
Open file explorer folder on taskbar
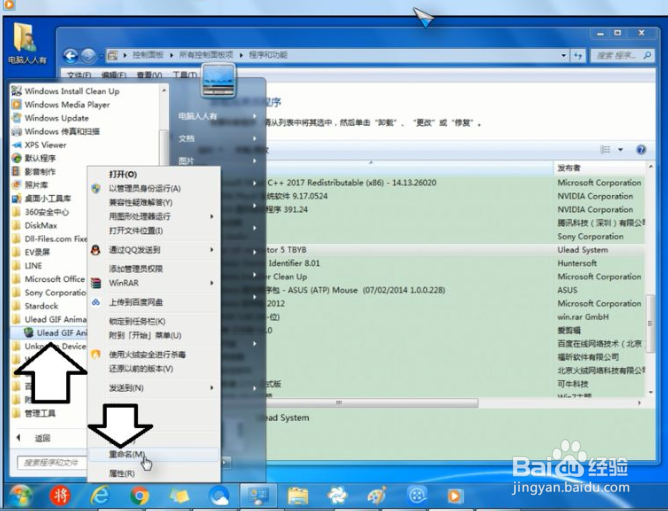tap(298, 496)
